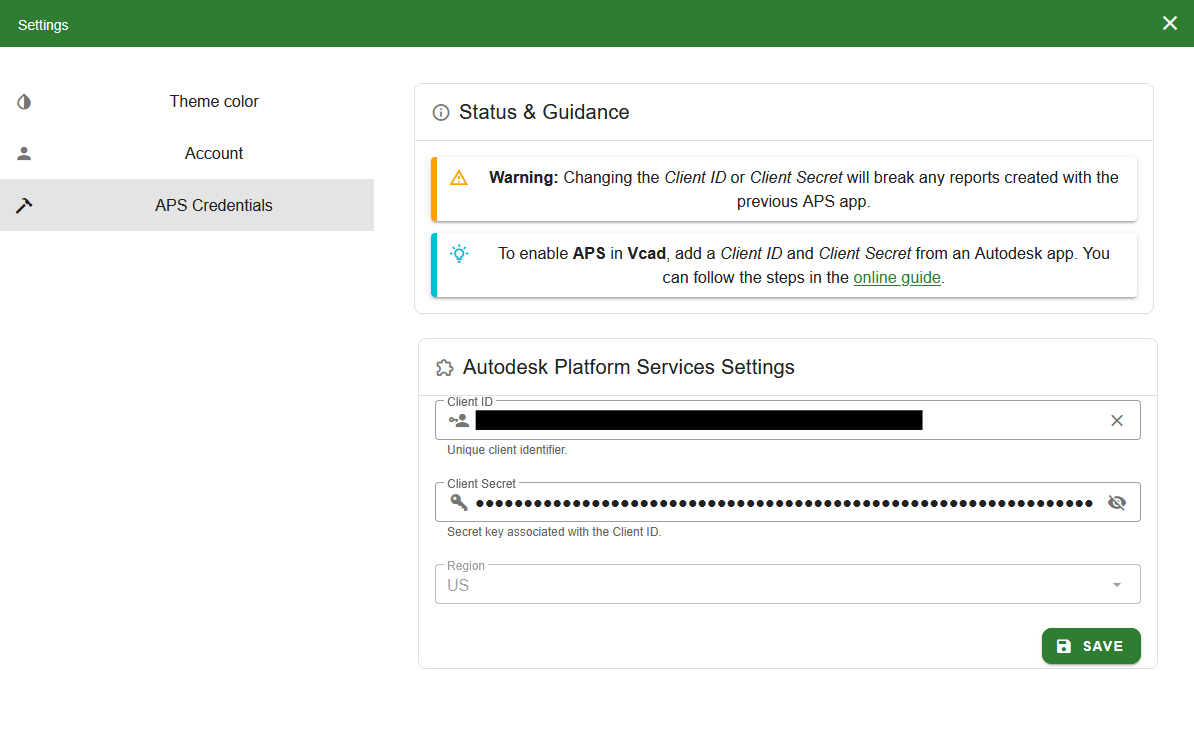
Task: Select APS Credentials in sidebar
Action: pos(214,206)
